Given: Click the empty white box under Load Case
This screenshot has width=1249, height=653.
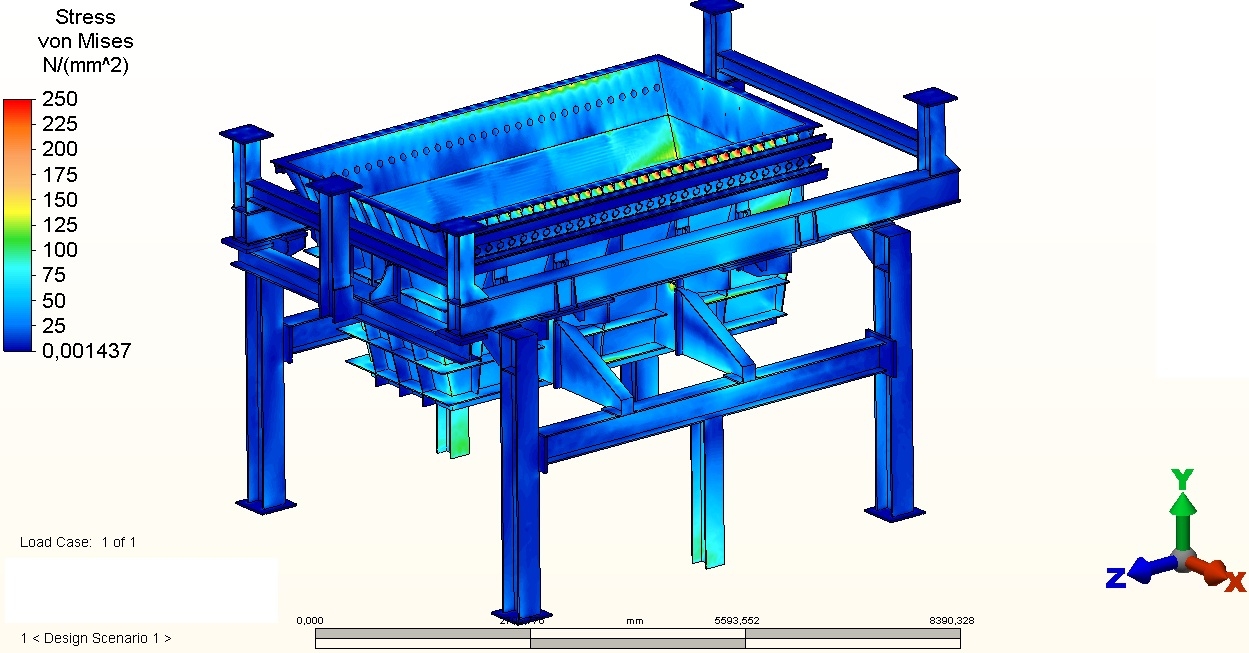Looking at the screenshot, I should (x=141, y=590).
